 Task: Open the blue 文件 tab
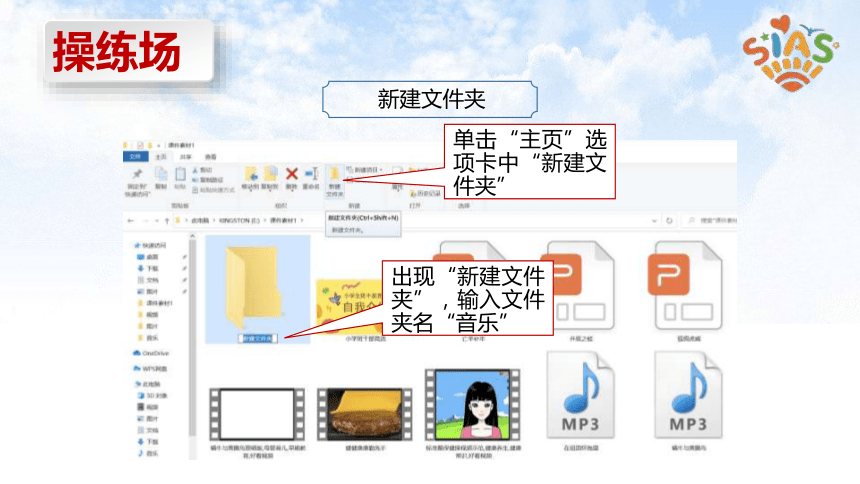pyautogui.click(x=135, y=157)
